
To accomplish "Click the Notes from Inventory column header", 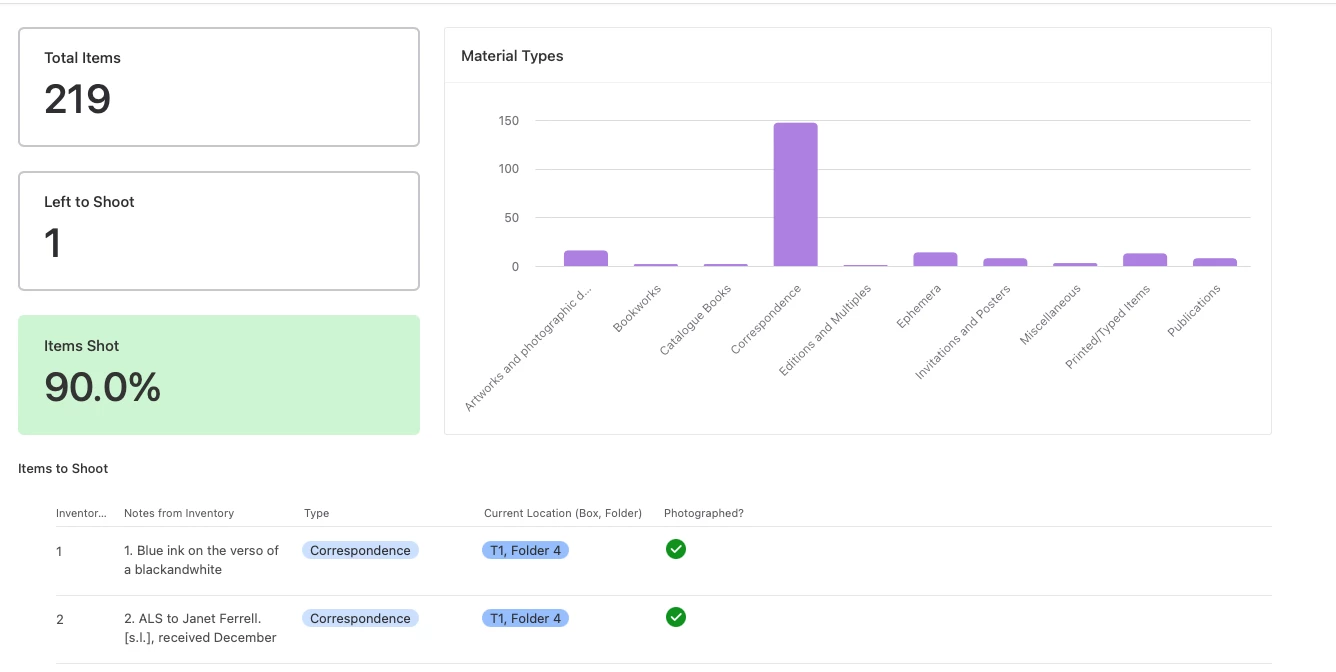I will pyautogui.click(x=179, y=513).
